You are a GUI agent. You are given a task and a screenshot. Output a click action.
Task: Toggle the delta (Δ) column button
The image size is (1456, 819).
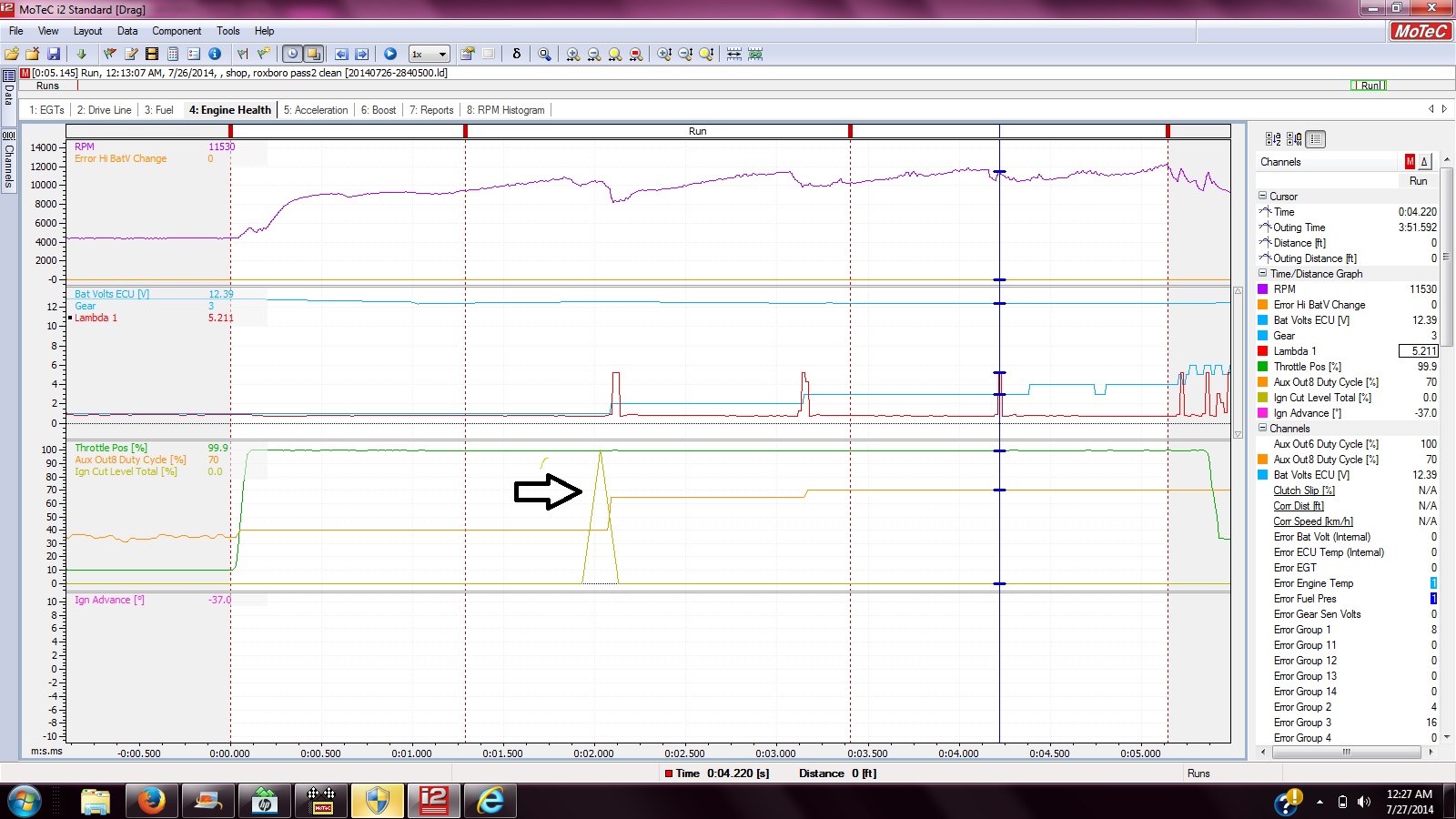(1424, 162)
